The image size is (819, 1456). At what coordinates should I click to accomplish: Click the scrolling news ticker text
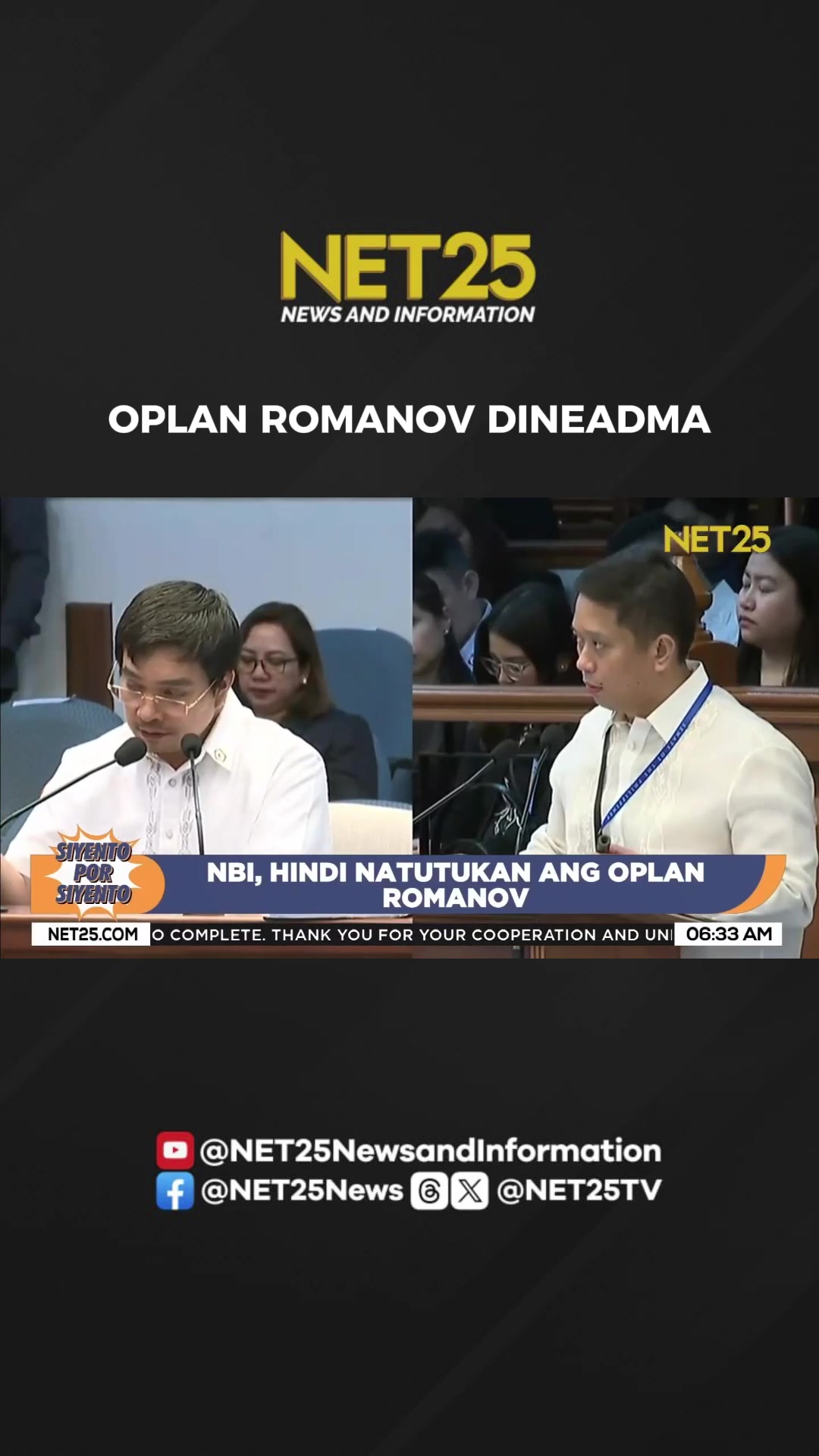[412, 934]
